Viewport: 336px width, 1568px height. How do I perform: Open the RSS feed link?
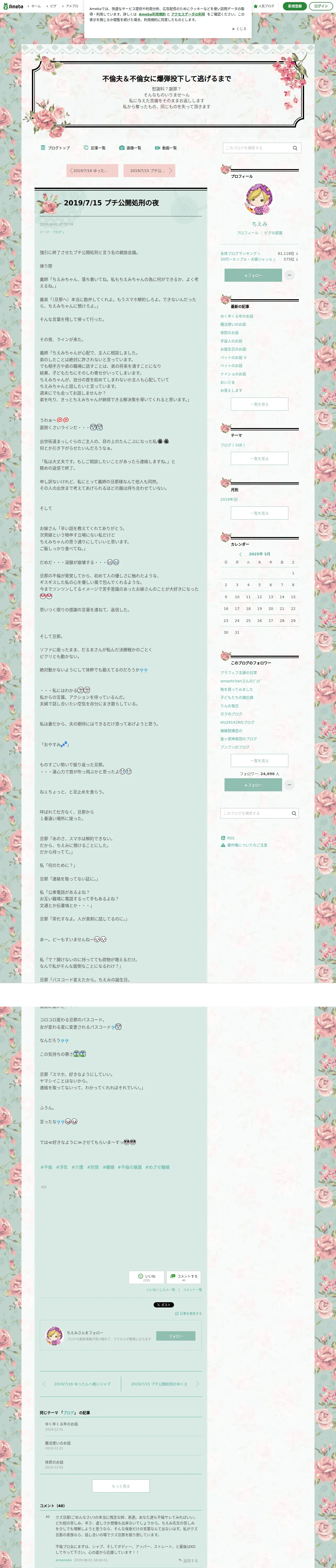coord(227,838)
